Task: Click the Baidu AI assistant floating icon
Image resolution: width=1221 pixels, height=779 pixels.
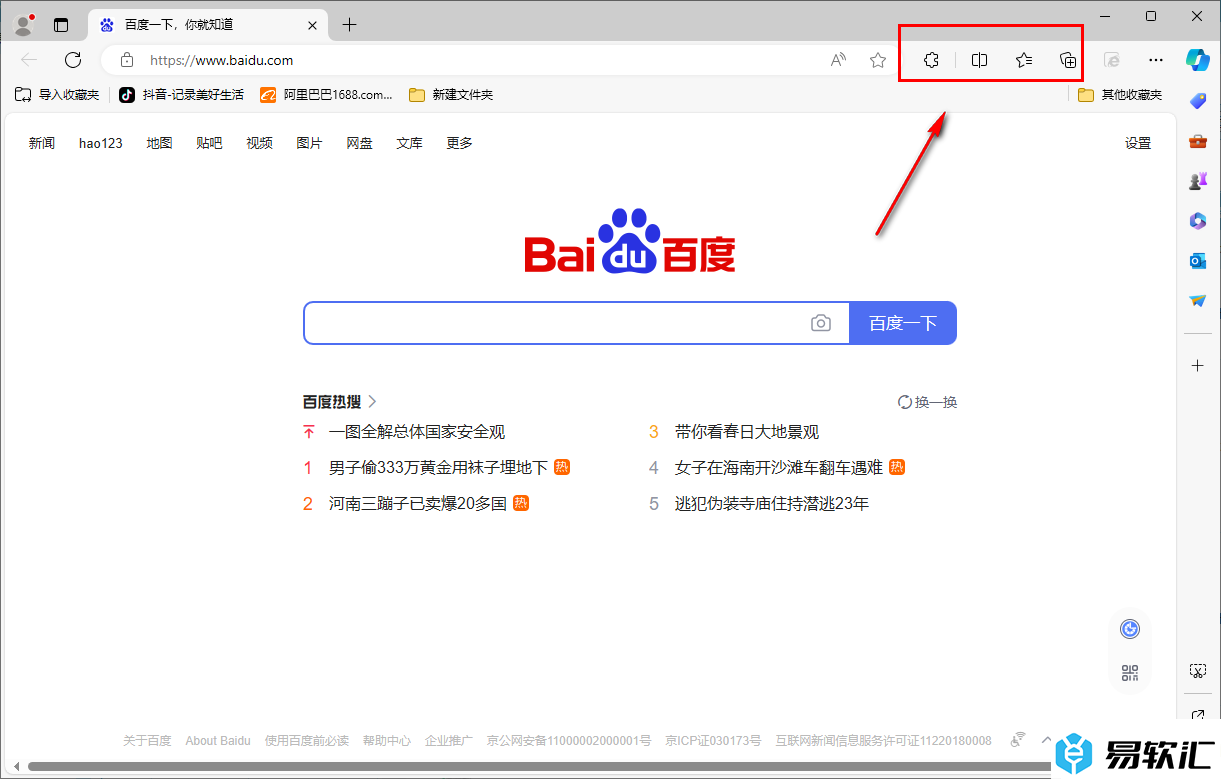Action: (1130, 628)
